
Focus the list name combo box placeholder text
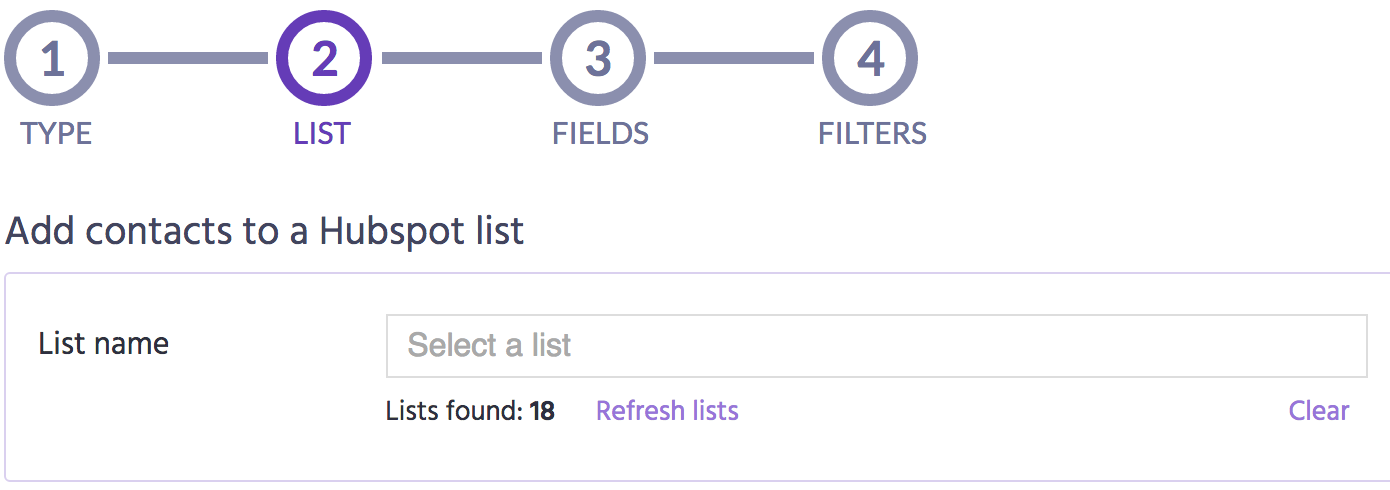click(489, 346)
